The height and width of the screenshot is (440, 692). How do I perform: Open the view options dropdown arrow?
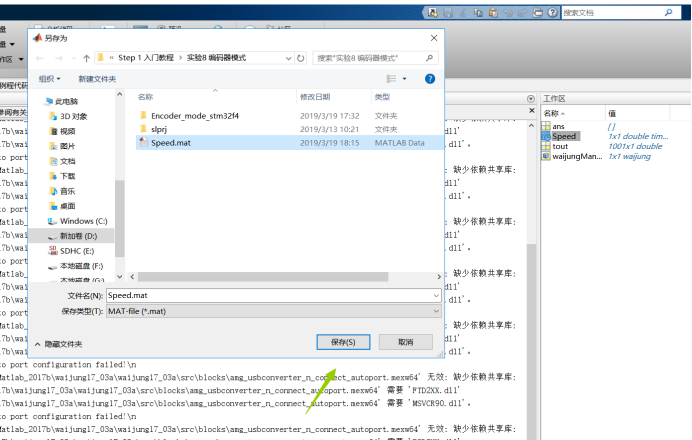(x=404, y=79)
